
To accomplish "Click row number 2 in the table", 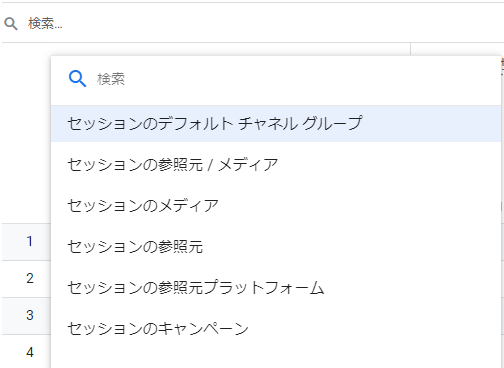I will coord(30,278).
